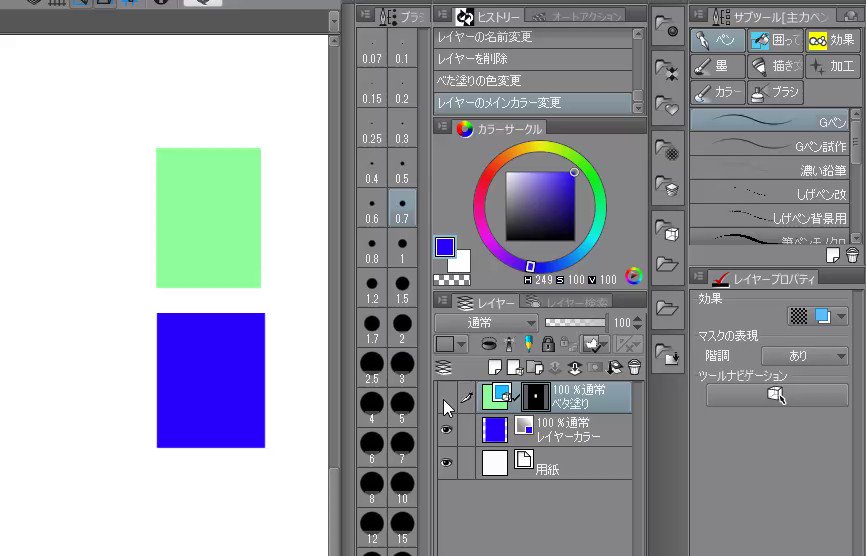Open the material folder with circle icon
Image resolution: width=866 pixels, height=556 pixels.
pos(667,27)
